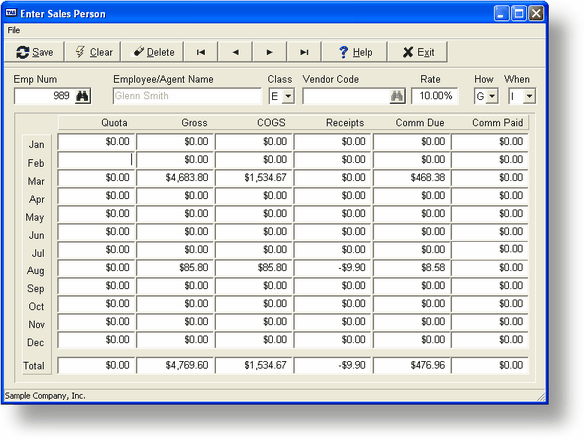
Task: Advance to the next record
Action: pyautogui.click(x=270, y=52)
